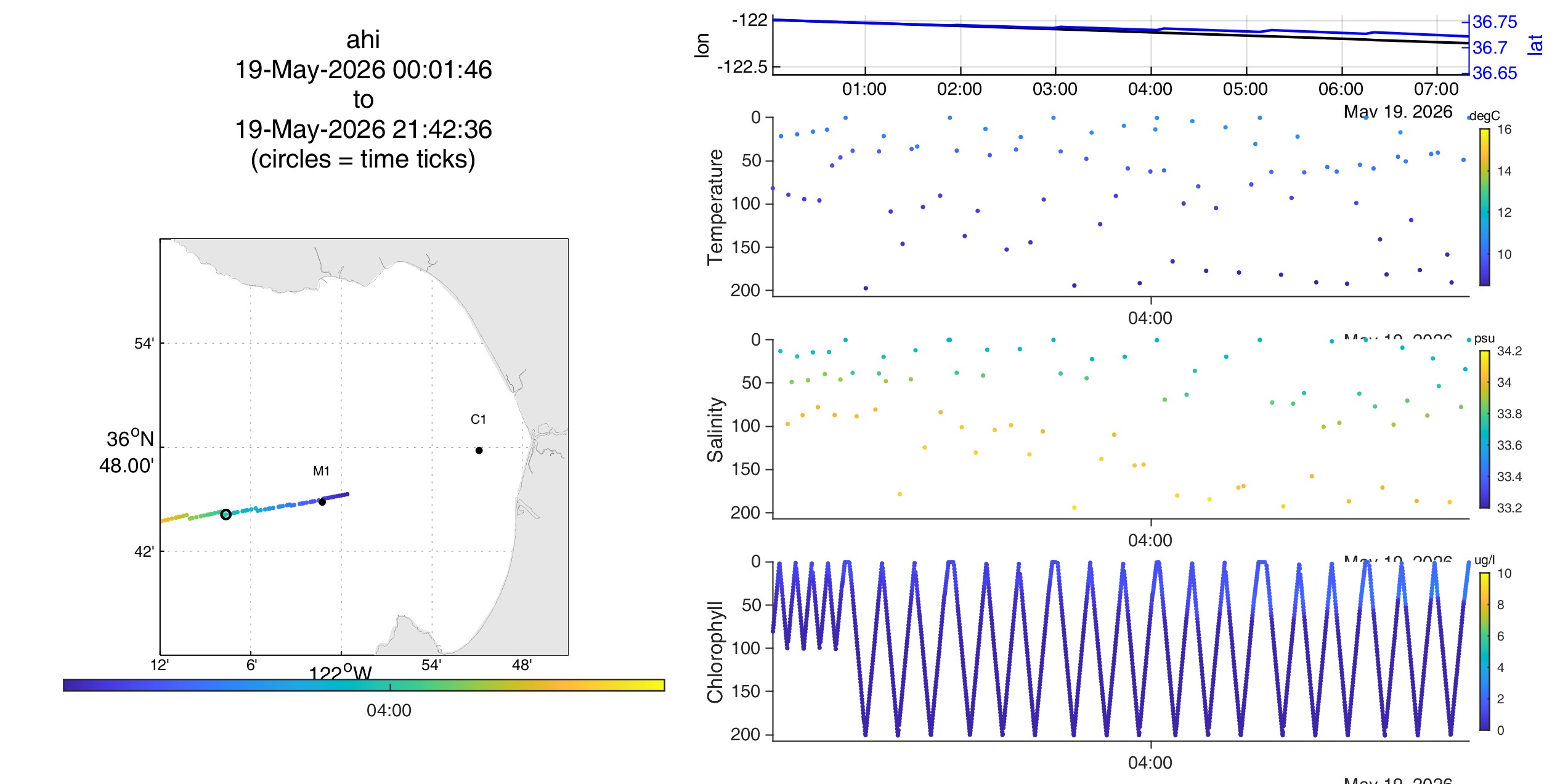This screenshot has height=784, width=1568.
Task: Click the Temperature degC colorbar
Action: pos(1485,207)
